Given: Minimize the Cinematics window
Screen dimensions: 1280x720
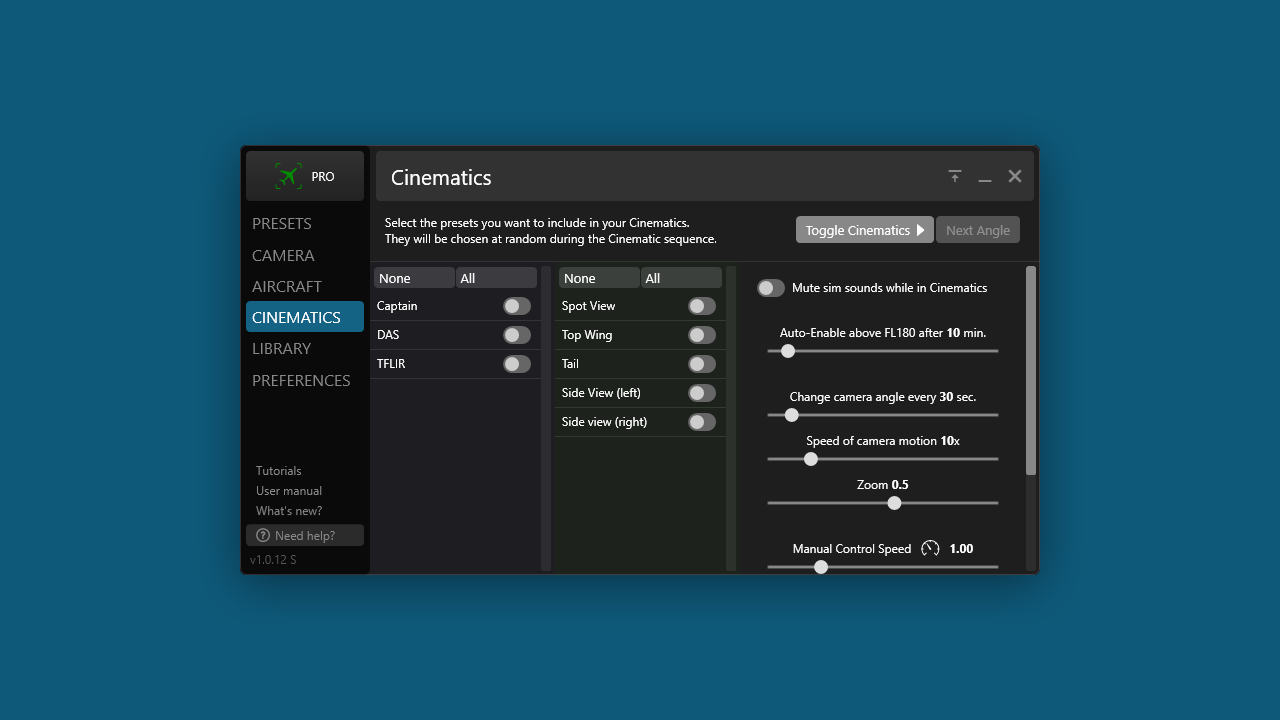Looking at the screenshot, I should (985, 177).
